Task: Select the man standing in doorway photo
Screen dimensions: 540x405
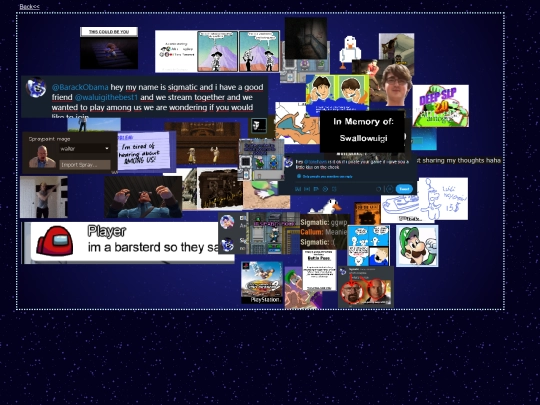Action: pos(44,197)
